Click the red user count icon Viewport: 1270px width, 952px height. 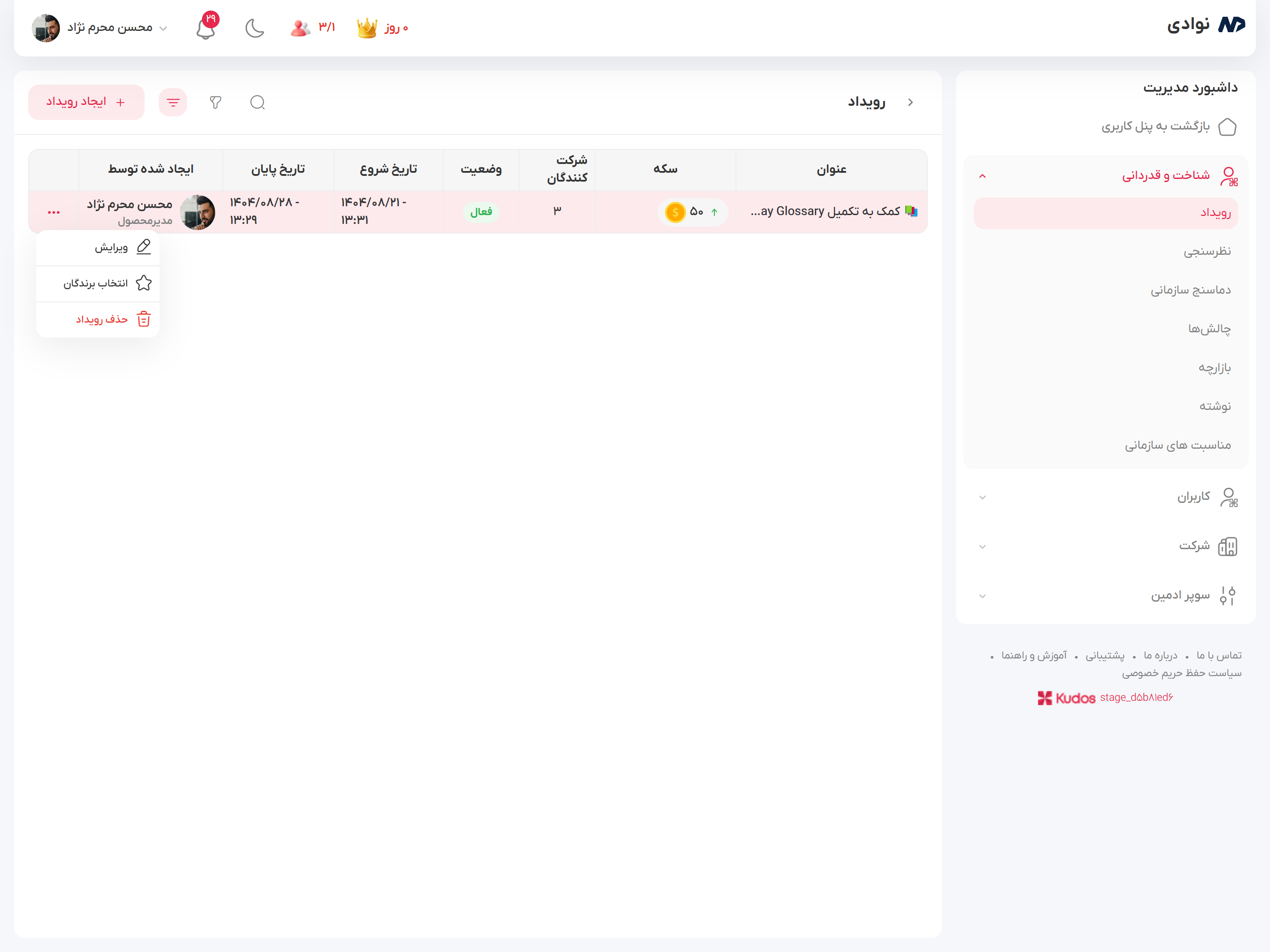[300, 27]
